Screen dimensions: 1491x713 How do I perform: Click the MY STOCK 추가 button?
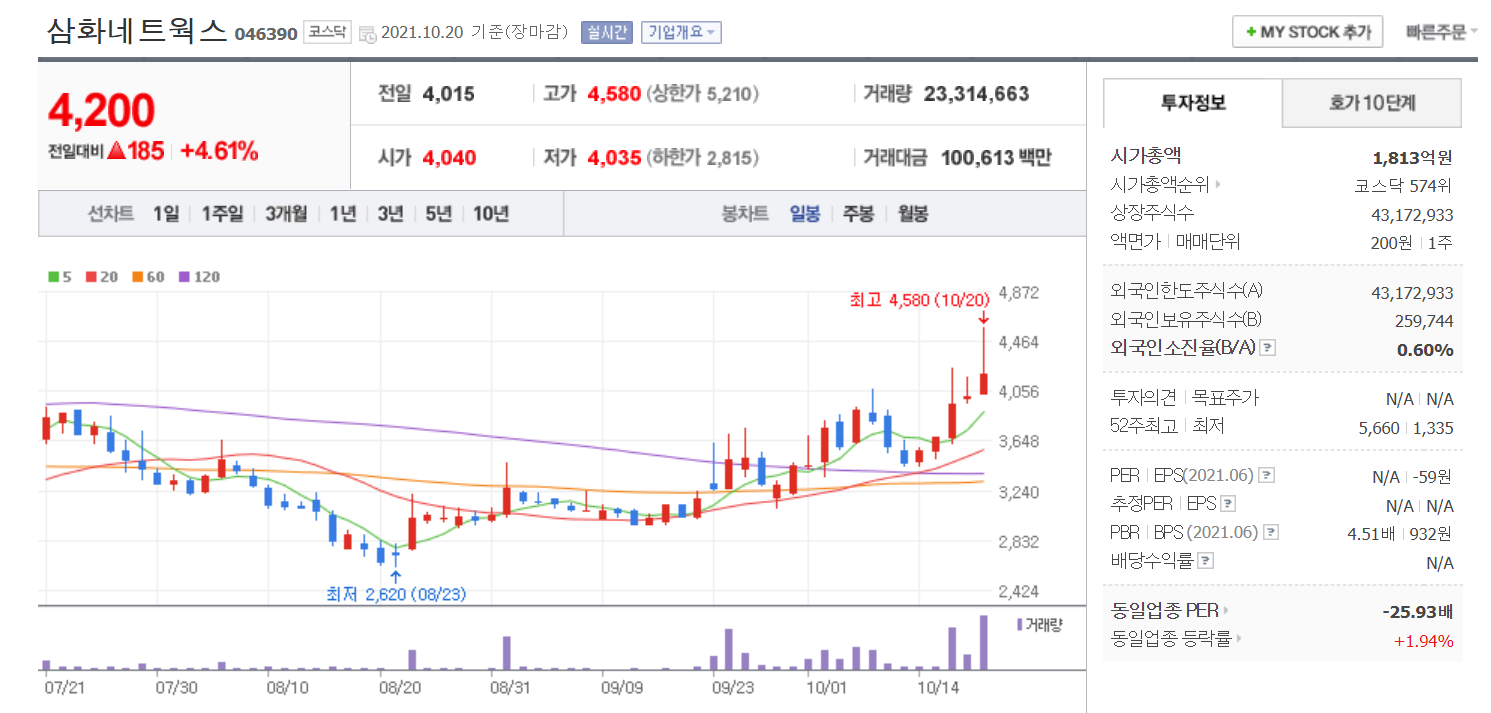(x=1307, y=32)
